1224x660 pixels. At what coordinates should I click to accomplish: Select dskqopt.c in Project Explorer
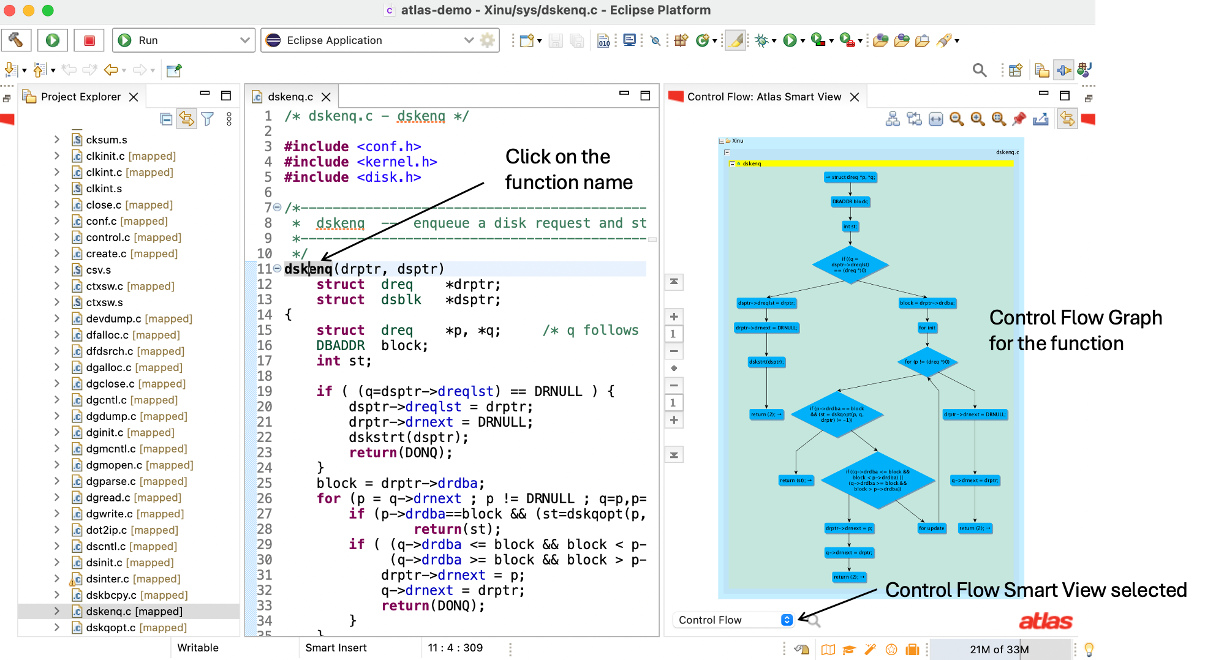128,627
